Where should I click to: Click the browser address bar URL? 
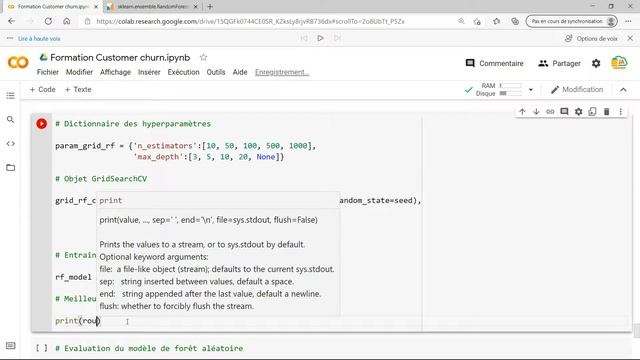(250, 21)
